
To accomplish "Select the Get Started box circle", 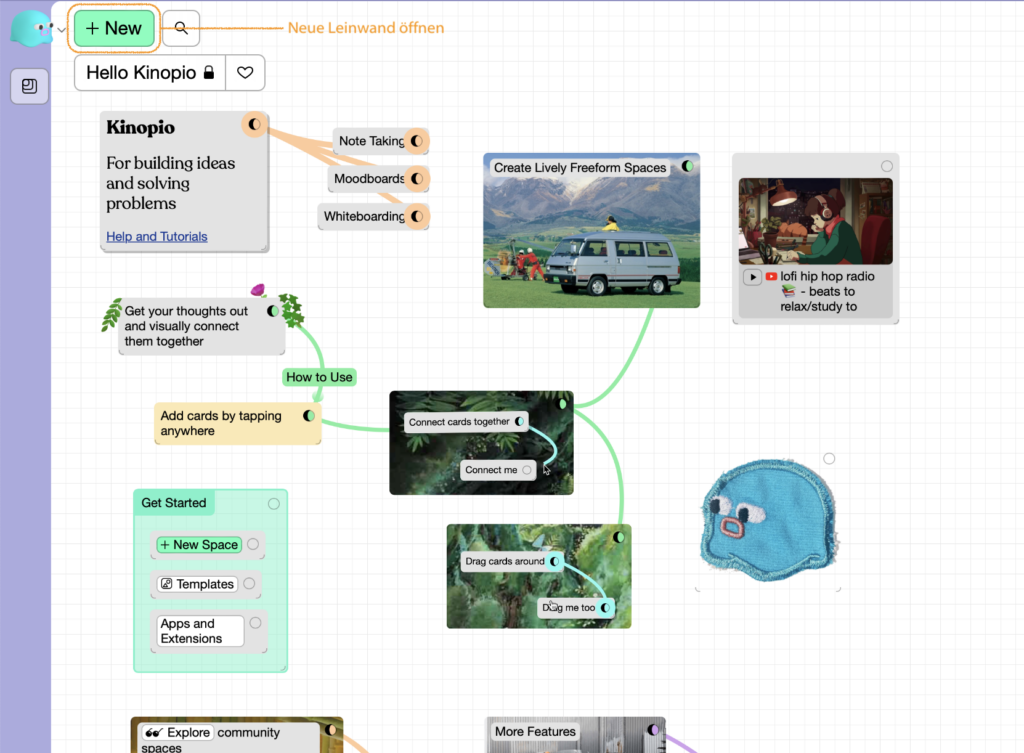I will click(x=274, y=504).
